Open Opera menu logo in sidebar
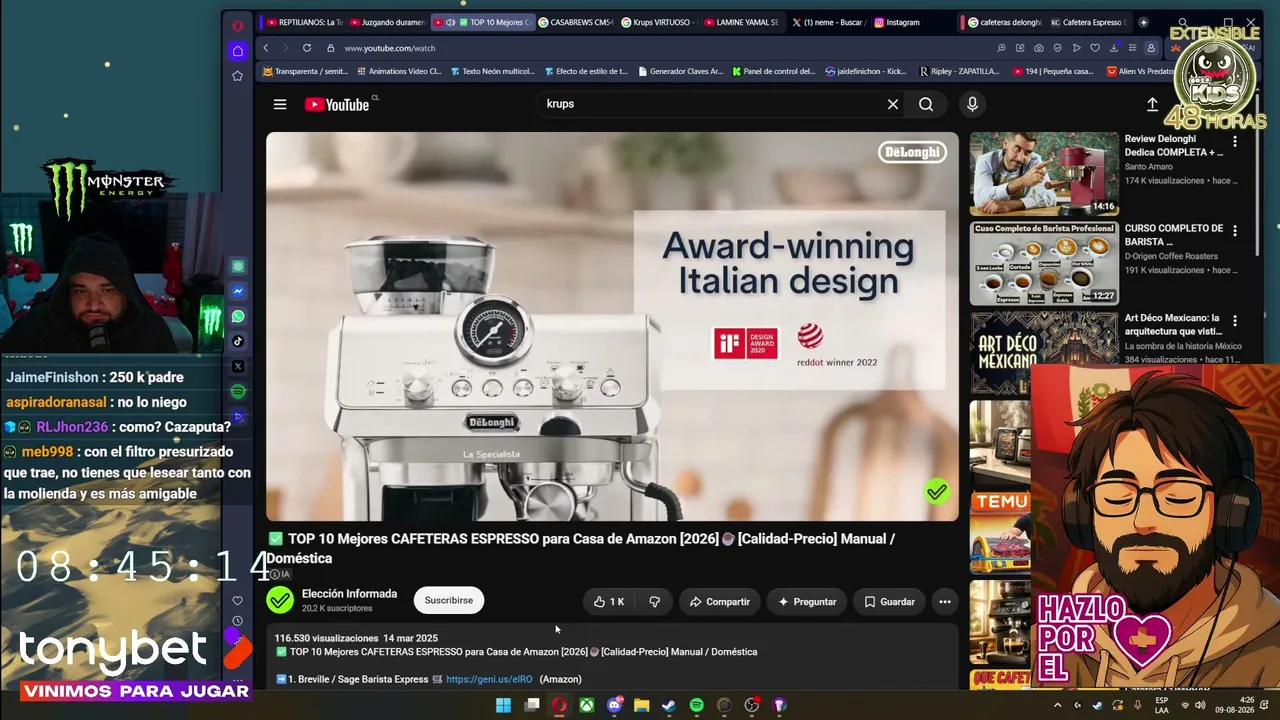This screenshot has width=1280, height=720. point(237,26)
